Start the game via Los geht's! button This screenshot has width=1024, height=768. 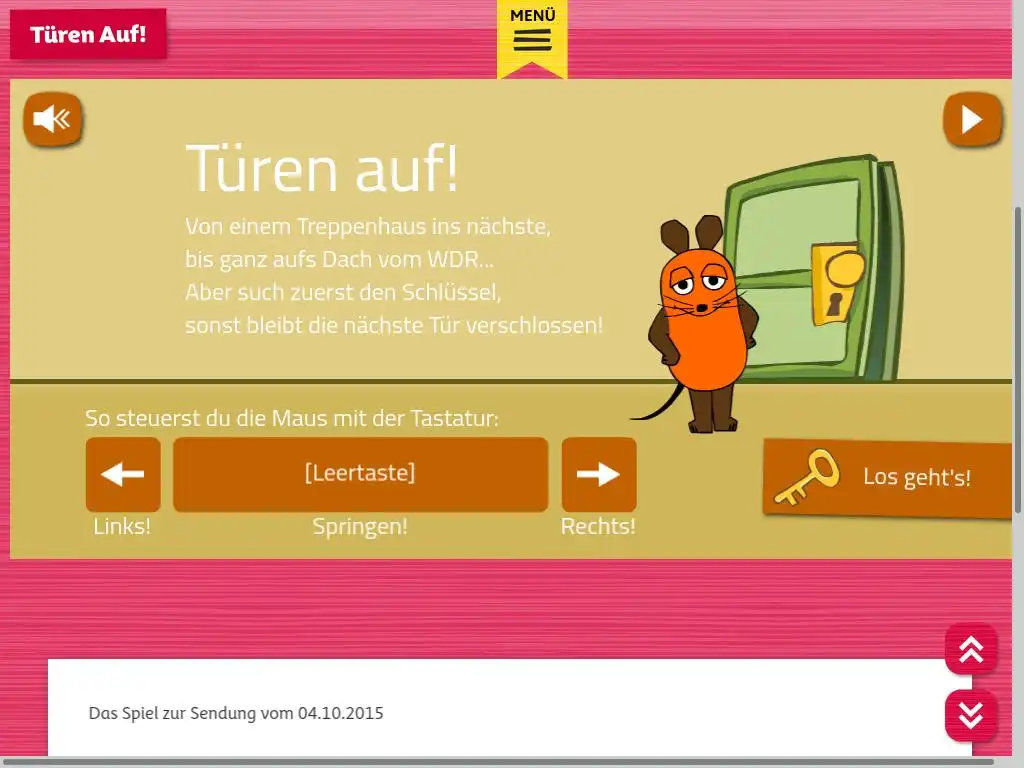click(888, 478)
